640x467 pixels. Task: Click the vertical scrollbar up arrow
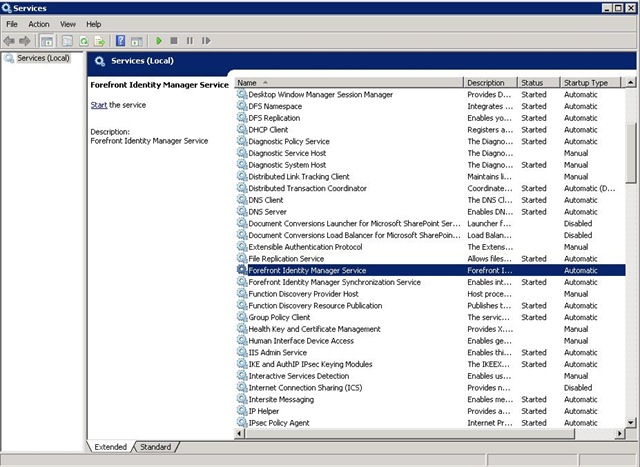(631, 82)
